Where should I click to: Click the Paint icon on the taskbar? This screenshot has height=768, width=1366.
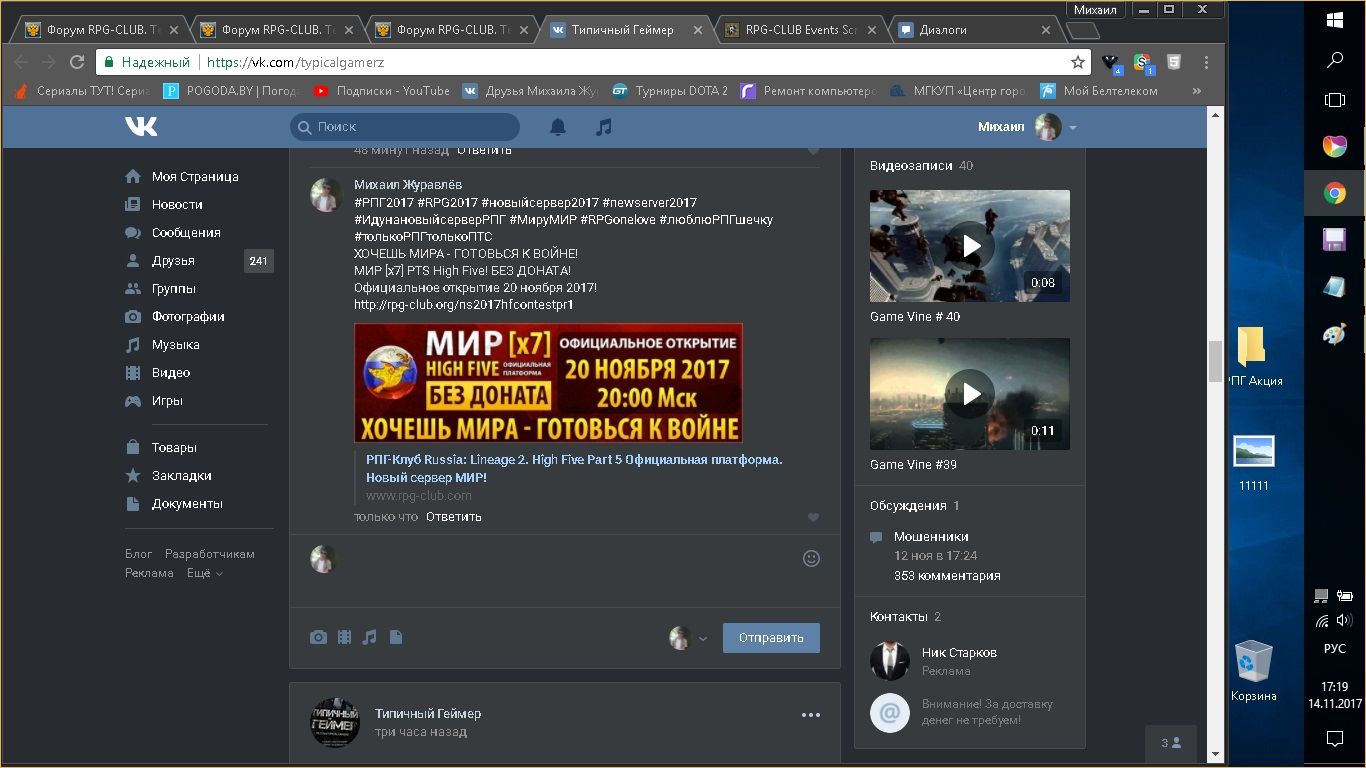coord(1335,335)
